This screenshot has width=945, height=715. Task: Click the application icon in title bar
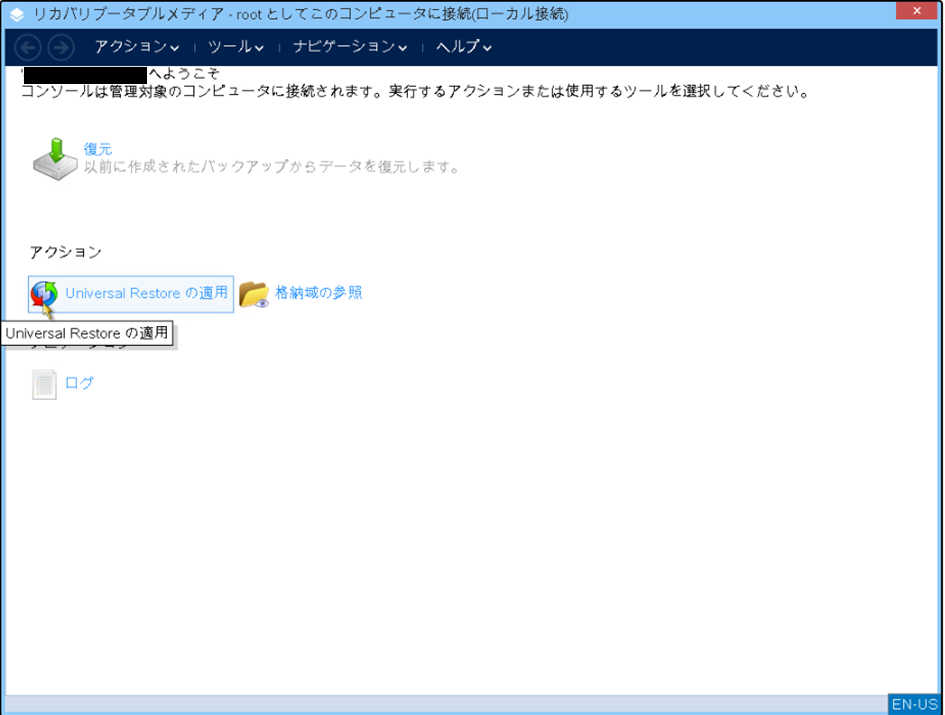click(17, 14)
